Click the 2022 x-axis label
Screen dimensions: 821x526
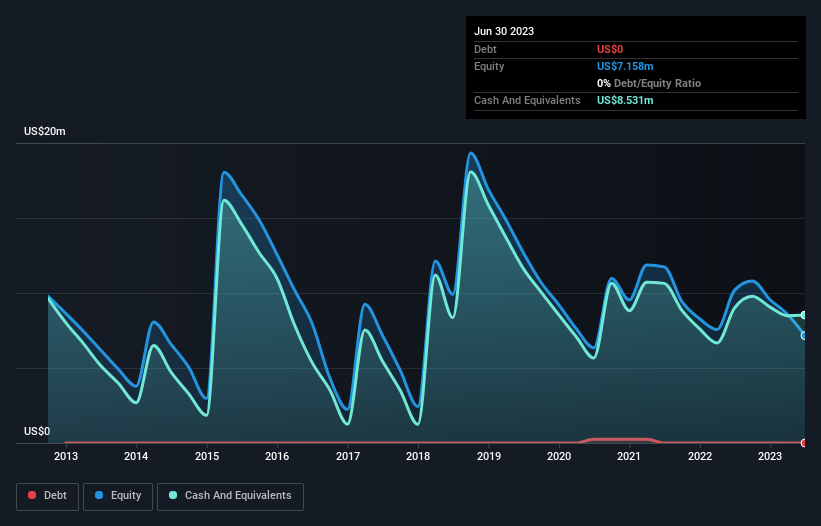(x=700, y=456)
